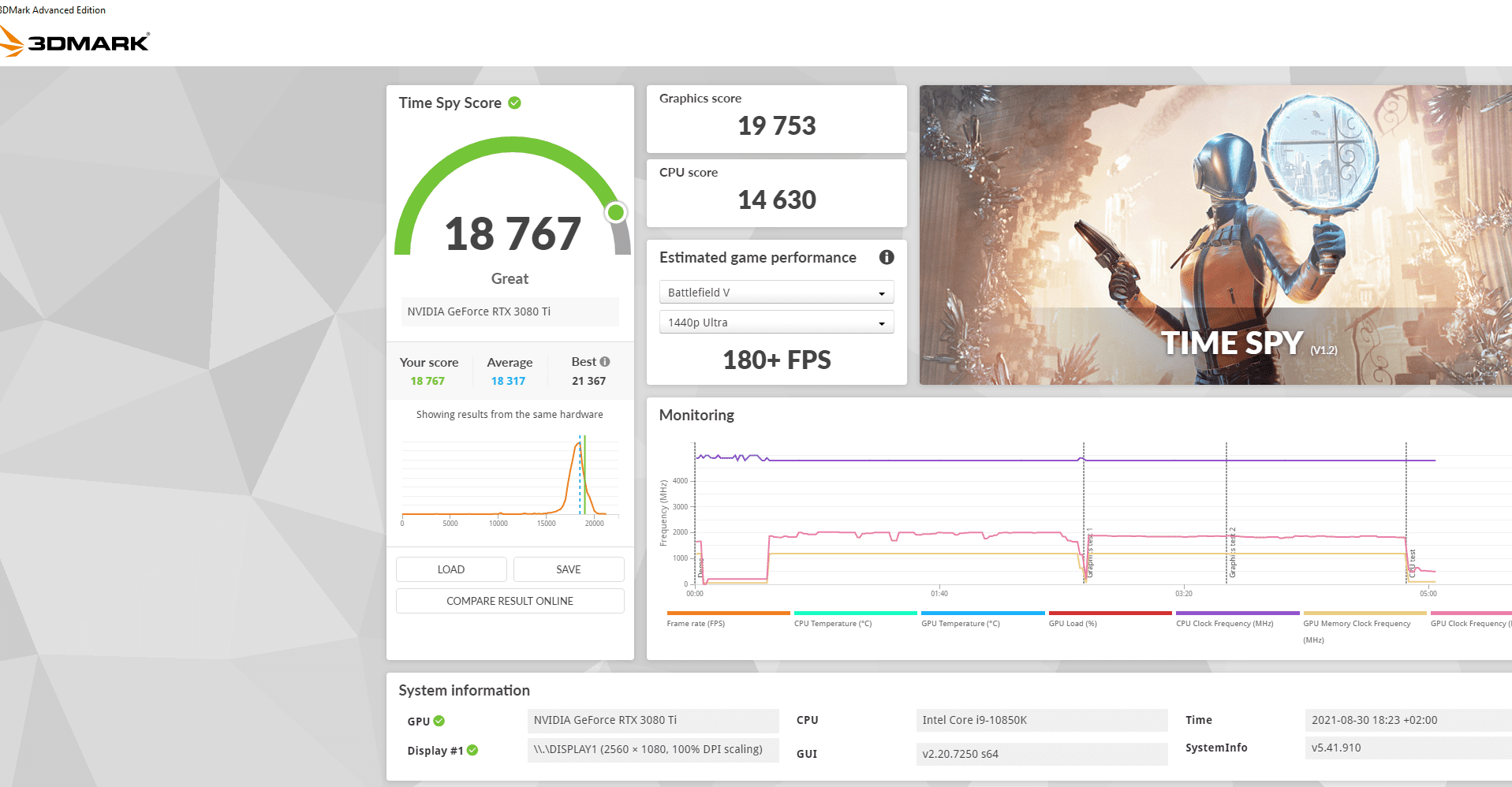The height and width of the screenshot is (787, 1512).
Task: Toggle CPU Temperature legend series
Action: pos(855,619)
